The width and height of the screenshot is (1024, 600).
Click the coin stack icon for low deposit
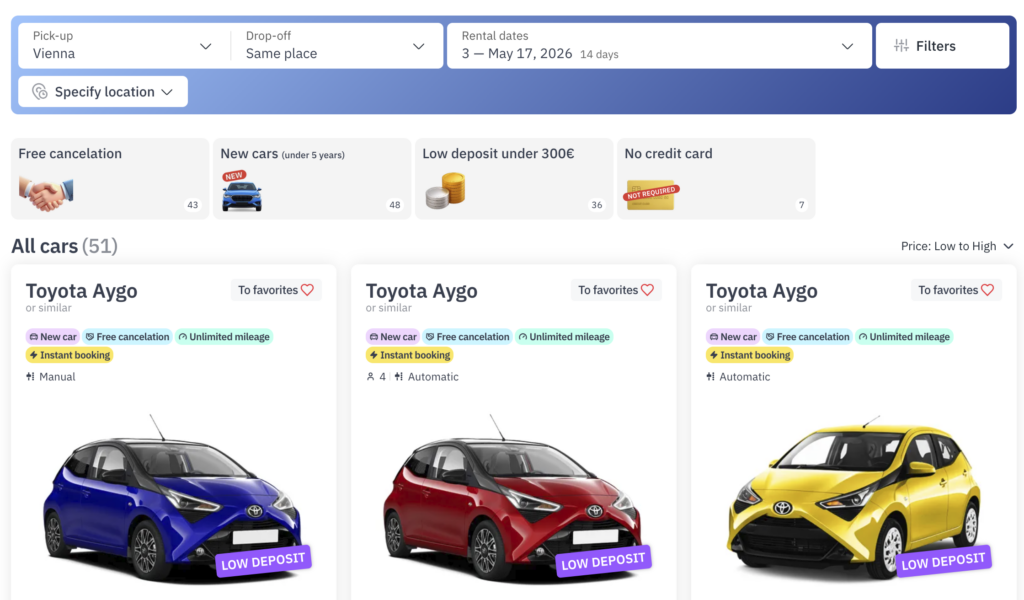(445, 190)
